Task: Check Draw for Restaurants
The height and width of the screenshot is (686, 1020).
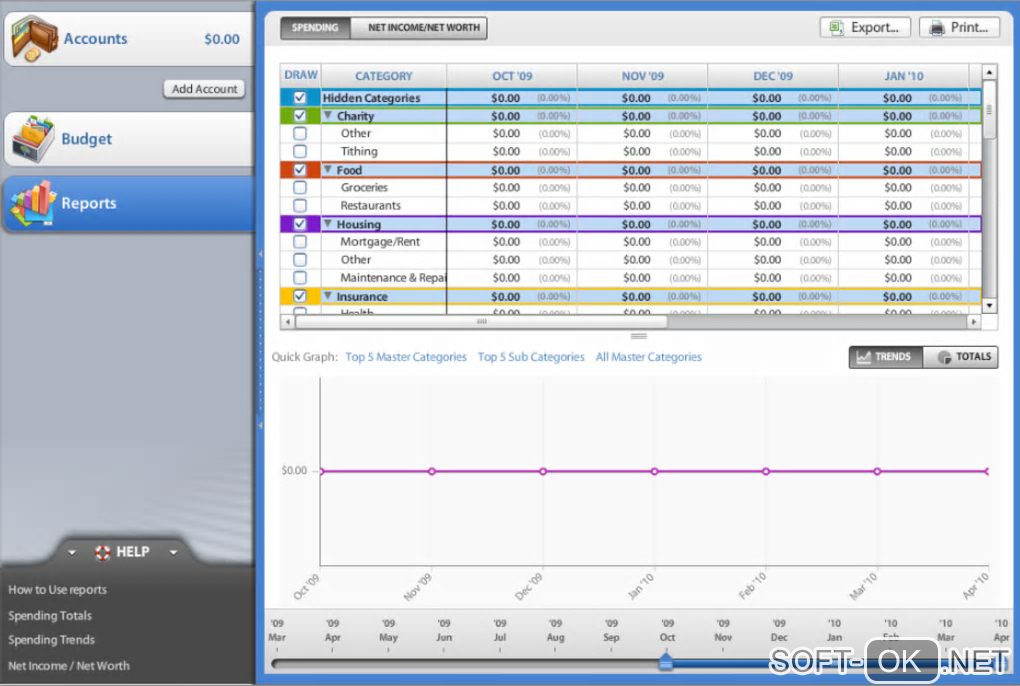Action: (x=300, y=205)
